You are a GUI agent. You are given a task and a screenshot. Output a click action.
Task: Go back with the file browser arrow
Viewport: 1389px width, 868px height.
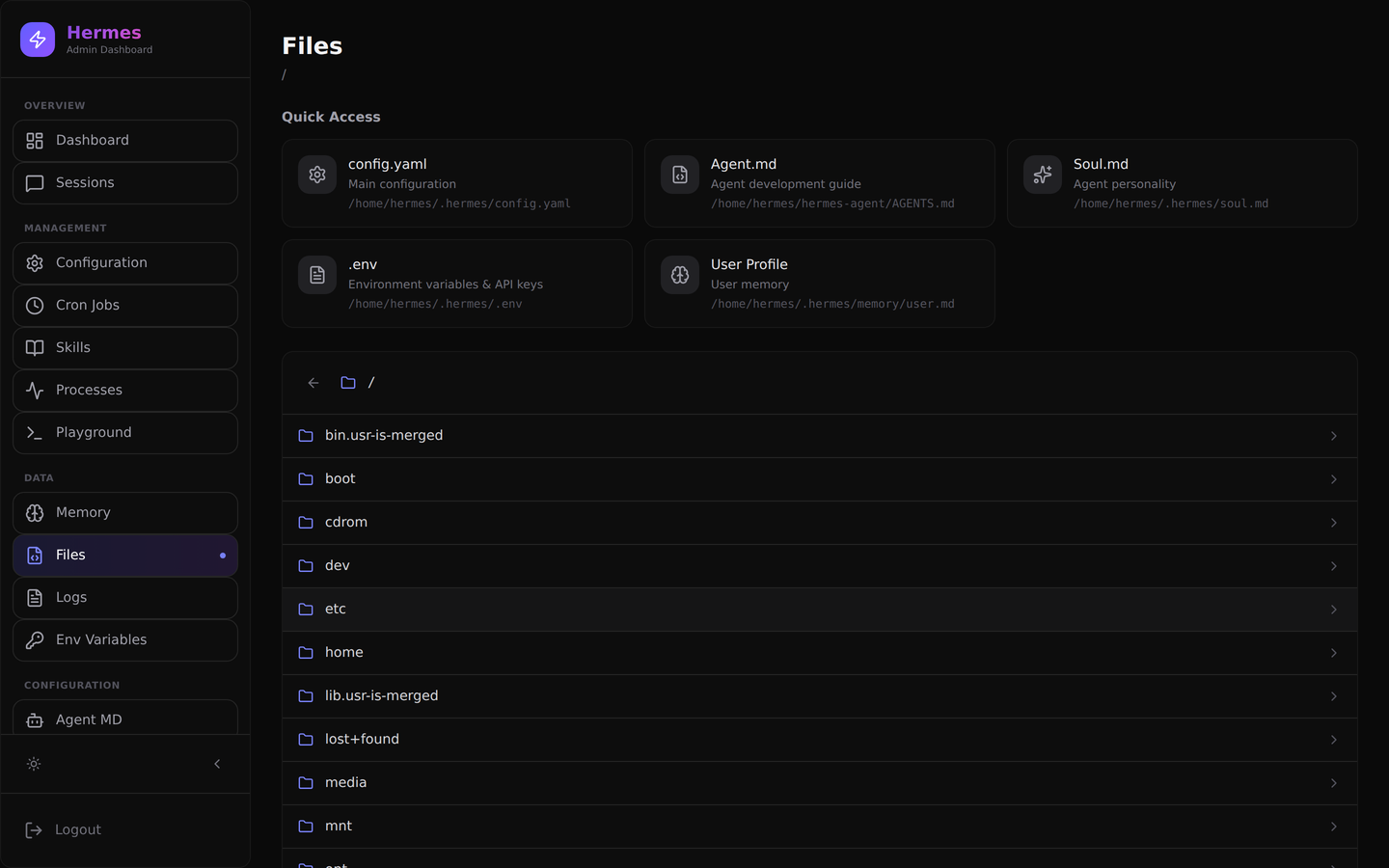pos(313,383)
